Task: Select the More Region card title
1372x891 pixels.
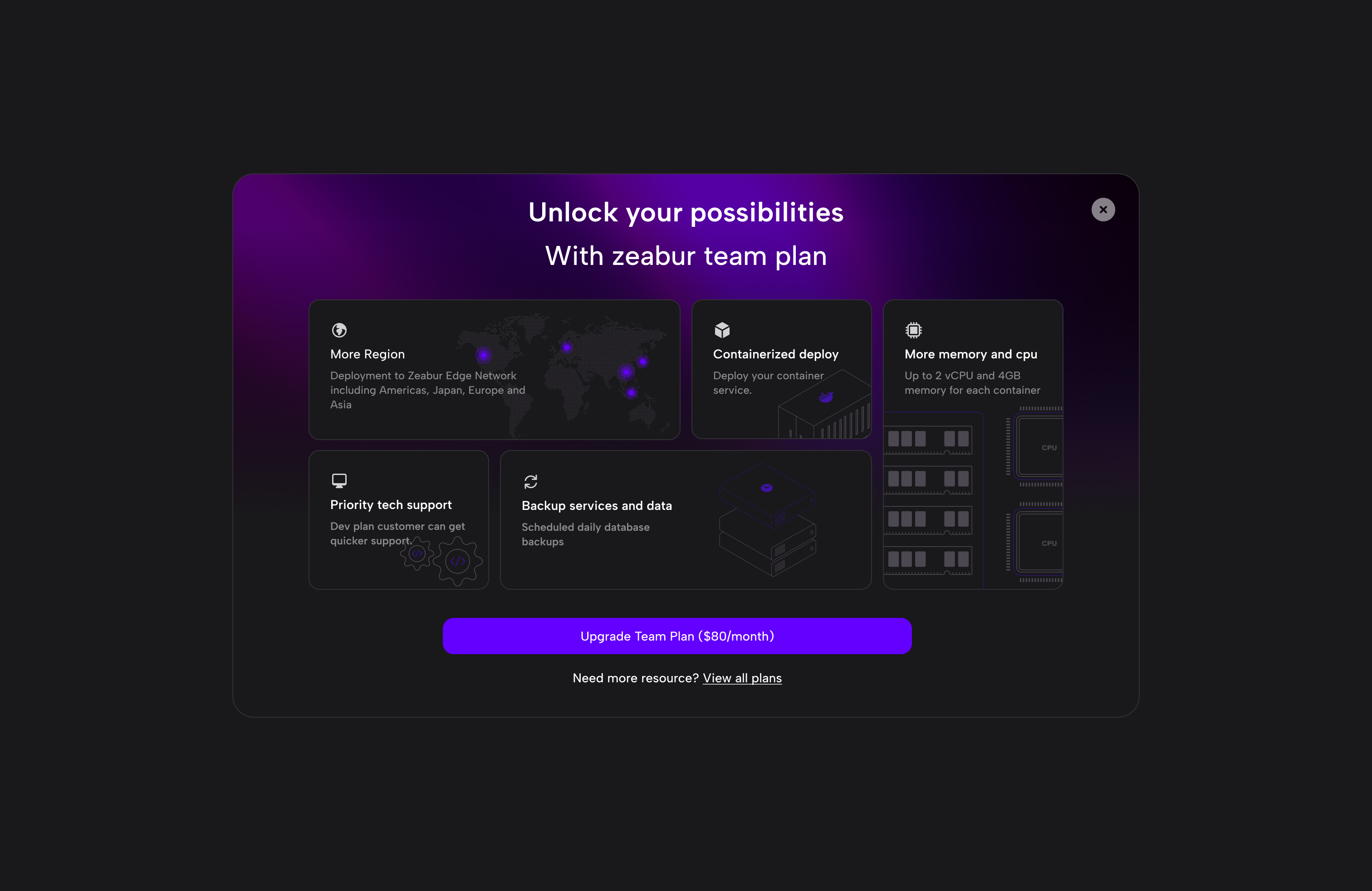Action: point(367,354)
